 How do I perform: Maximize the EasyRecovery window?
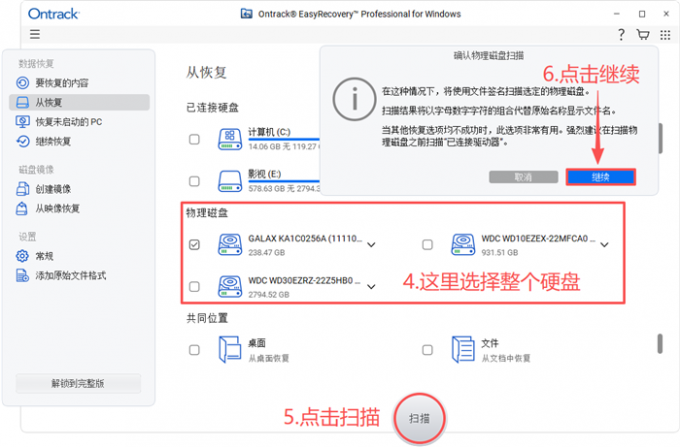642,14
